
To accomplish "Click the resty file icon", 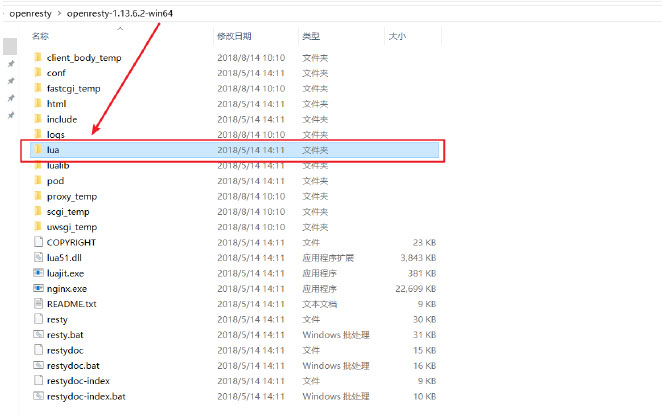I will [x=38, y=319].
